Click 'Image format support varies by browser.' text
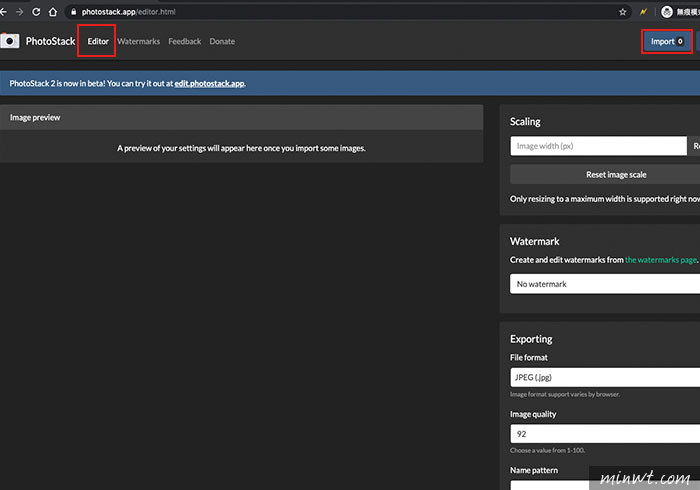700x490 pixels. click(x=565, y=394)
